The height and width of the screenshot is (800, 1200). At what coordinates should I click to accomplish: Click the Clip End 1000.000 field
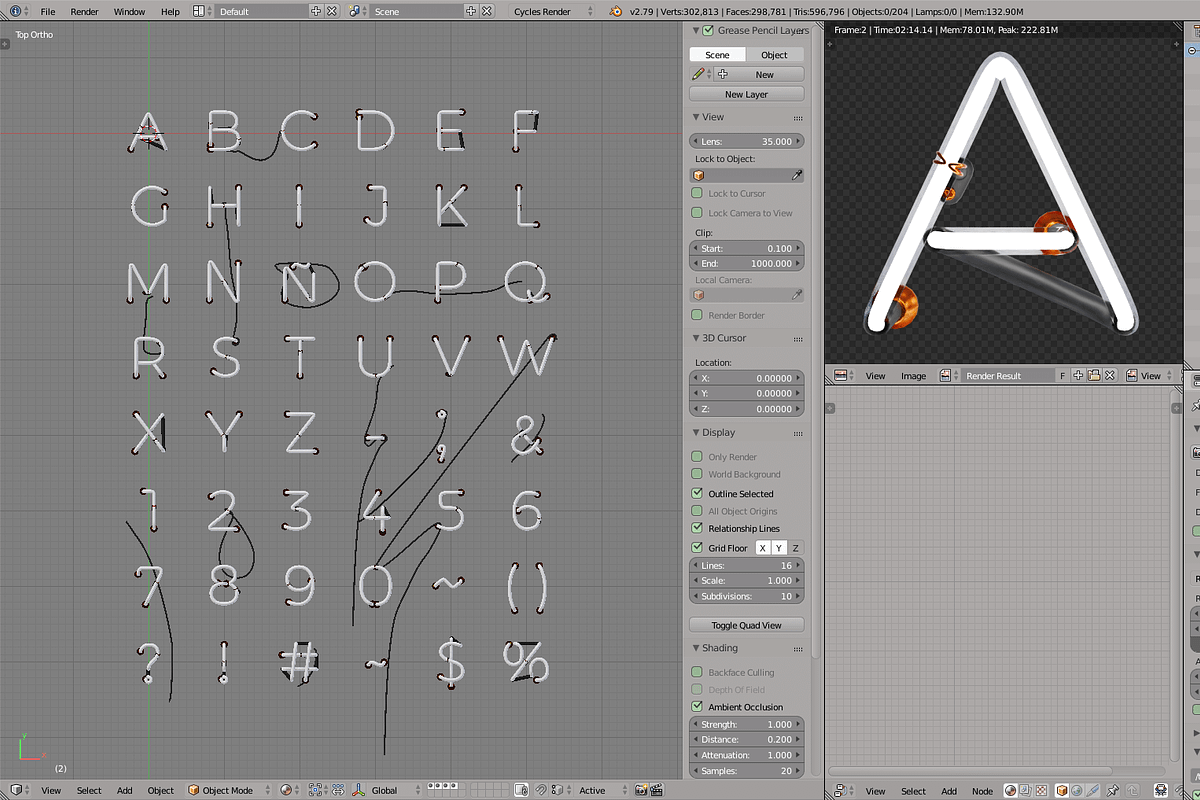747,263
